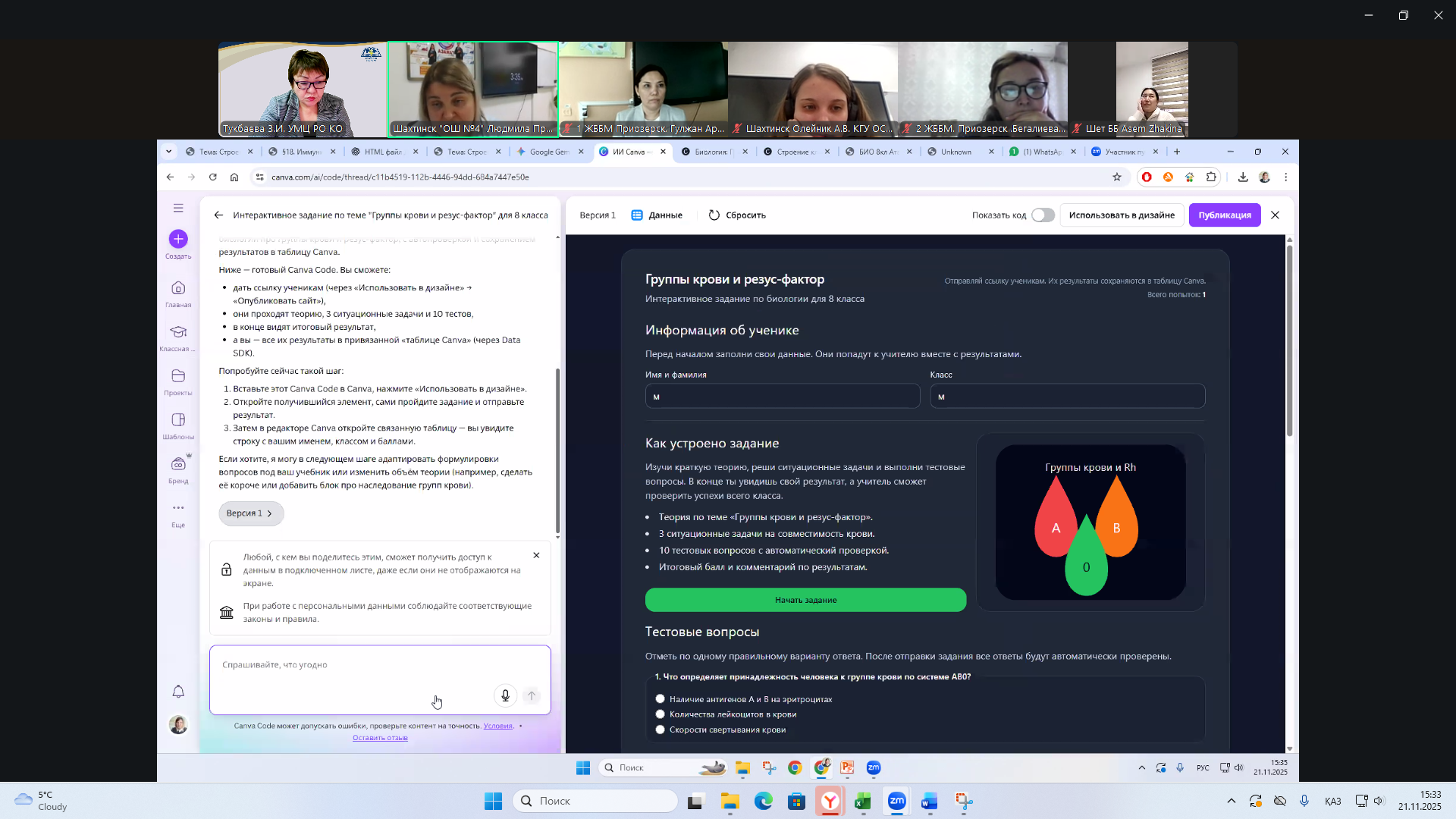Select answer 'Наличие антигенов A и B на эритроцитах'
Image resolution: width=1456 pixels, height=819 pixels.
[661, 699]
